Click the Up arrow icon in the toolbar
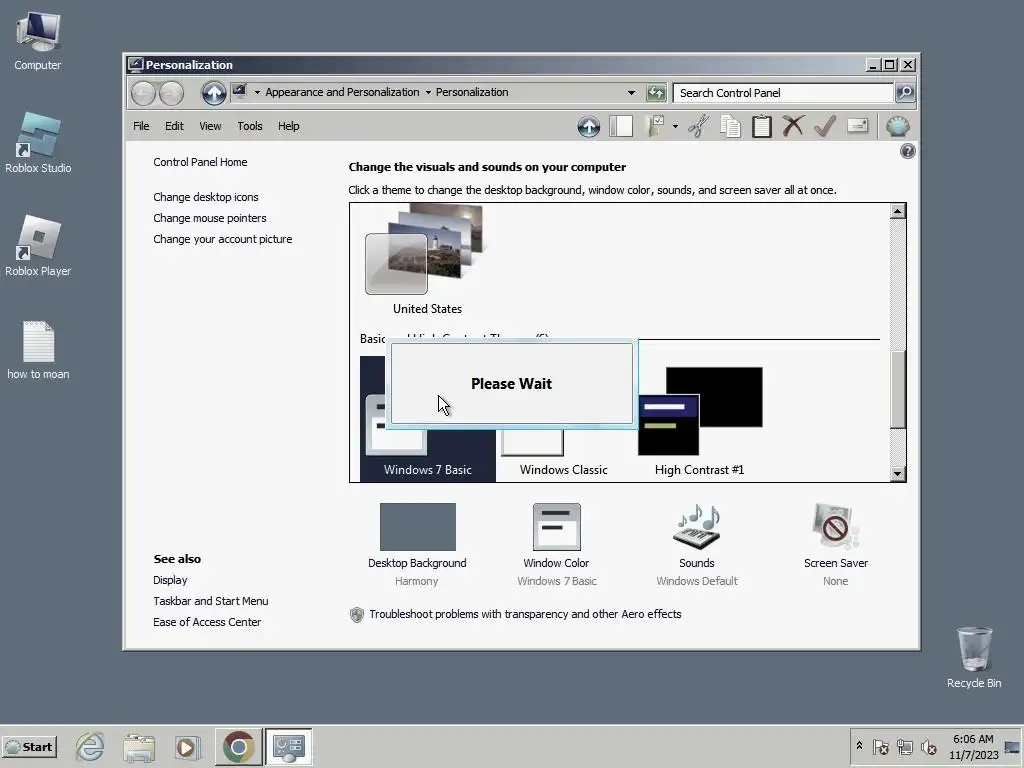 588,126
